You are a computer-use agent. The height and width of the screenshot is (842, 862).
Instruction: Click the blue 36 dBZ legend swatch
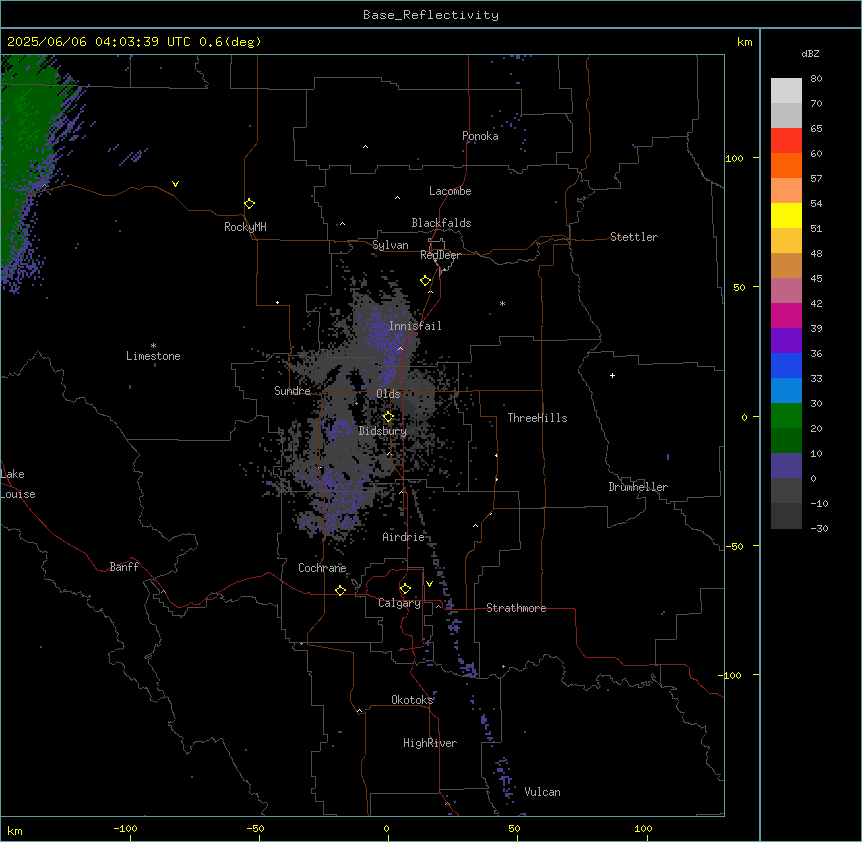tap(786, 365)
